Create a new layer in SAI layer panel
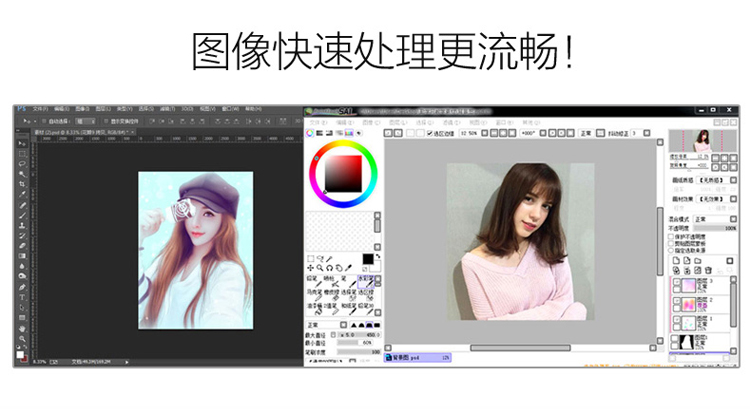 coord(676,261)
